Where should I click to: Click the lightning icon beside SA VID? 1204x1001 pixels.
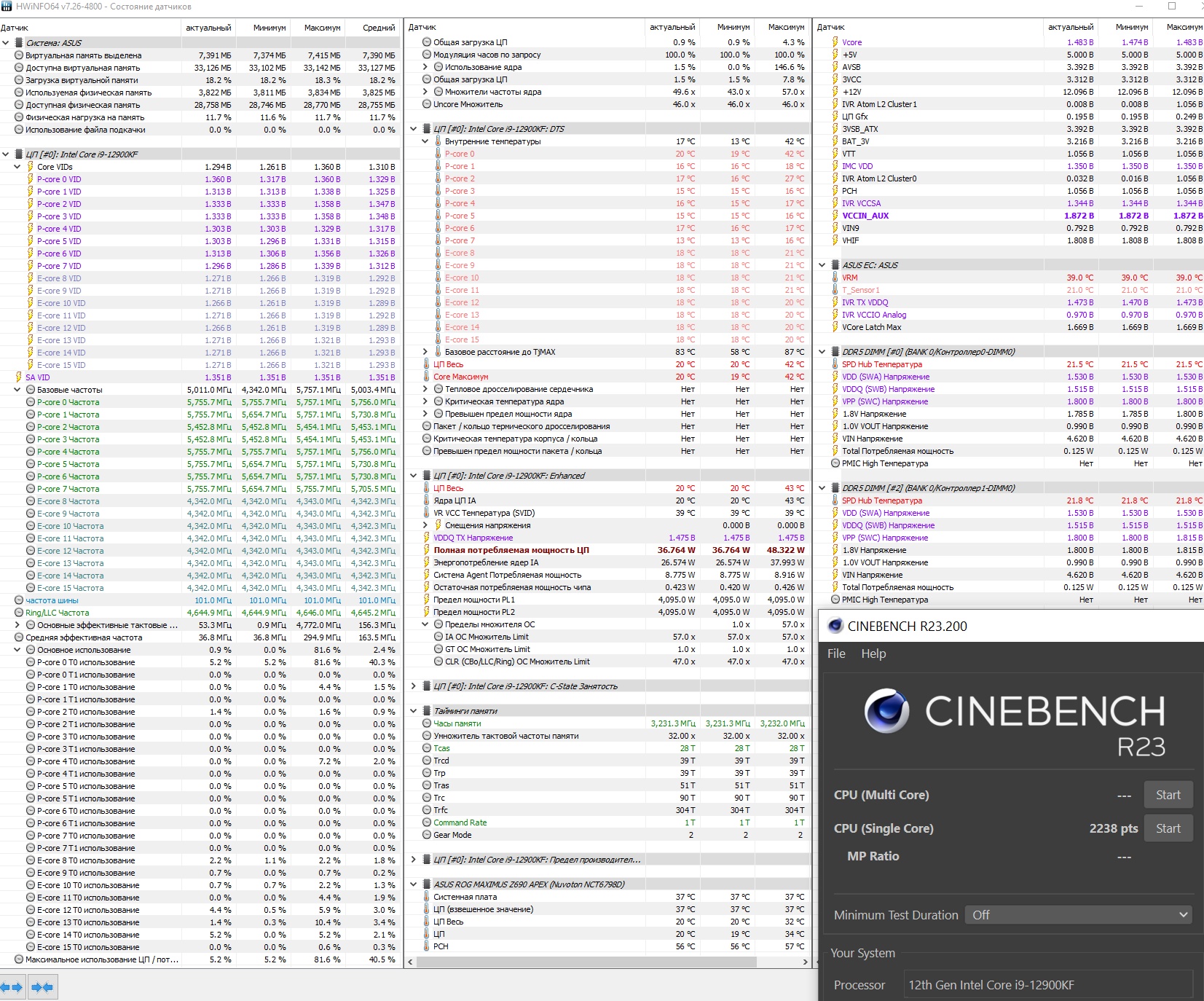point(19,377)
